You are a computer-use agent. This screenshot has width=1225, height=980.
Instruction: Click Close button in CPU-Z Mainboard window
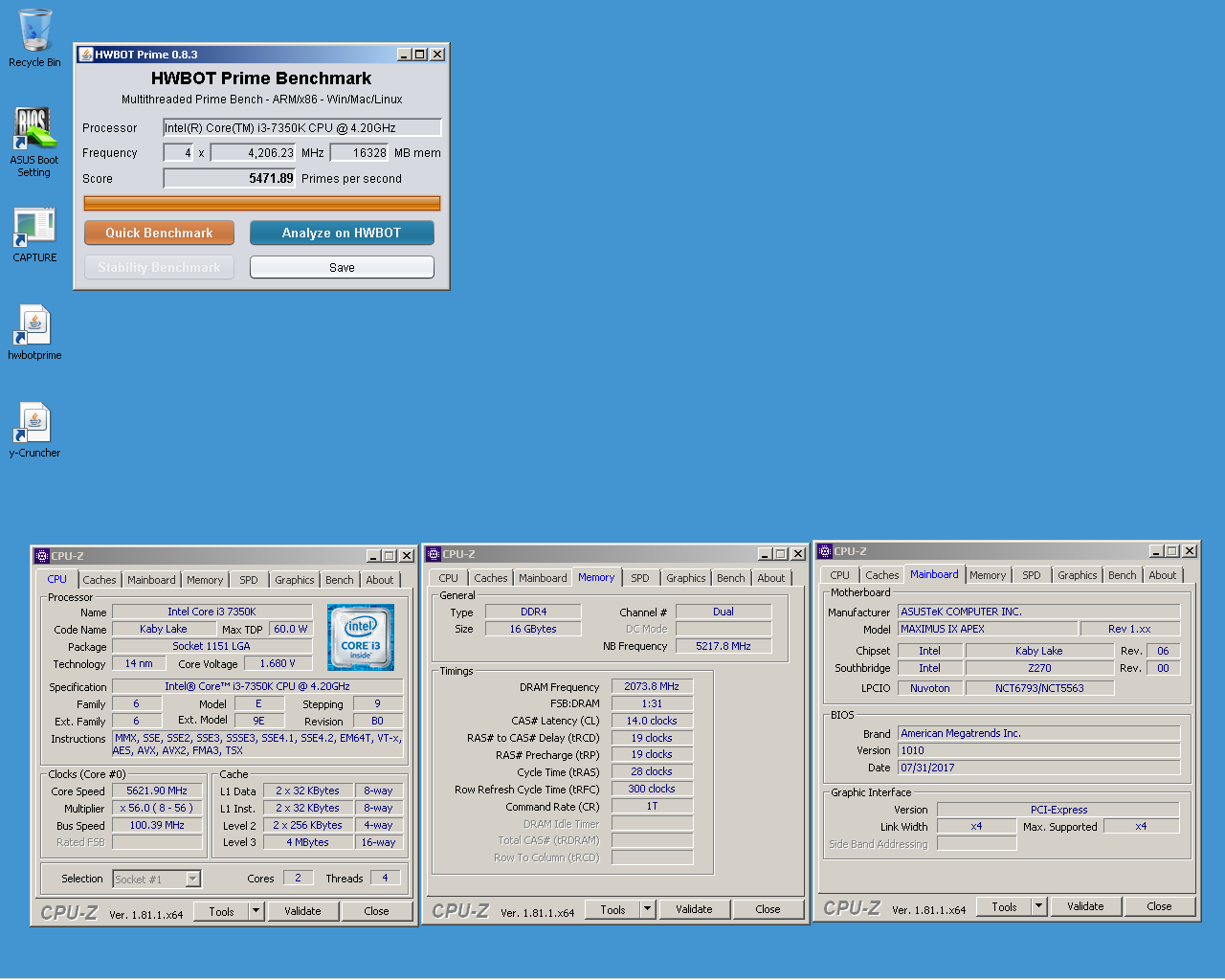click(1159, 906)
